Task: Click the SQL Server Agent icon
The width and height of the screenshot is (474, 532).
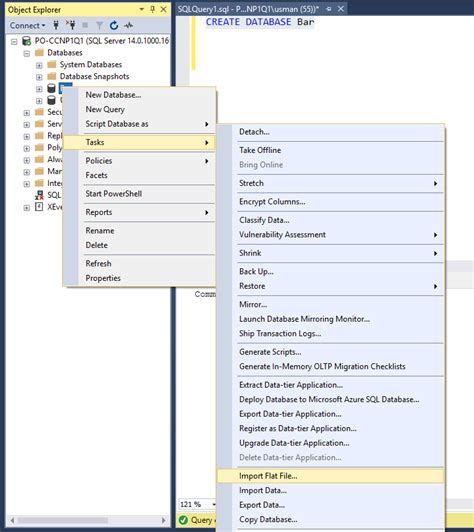Action: click(39, 195)
